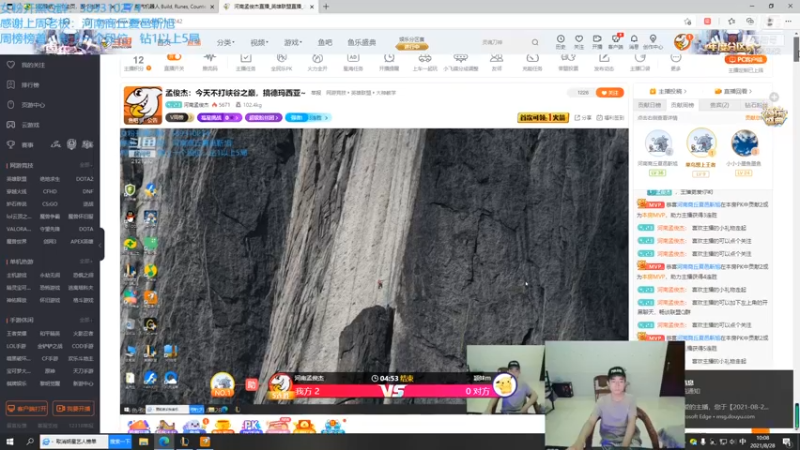The height and width of the screenshot is (450, 800).
Task: Open the taskbar search magnifier
Action: pyautogui.click(x=30, y=442)
